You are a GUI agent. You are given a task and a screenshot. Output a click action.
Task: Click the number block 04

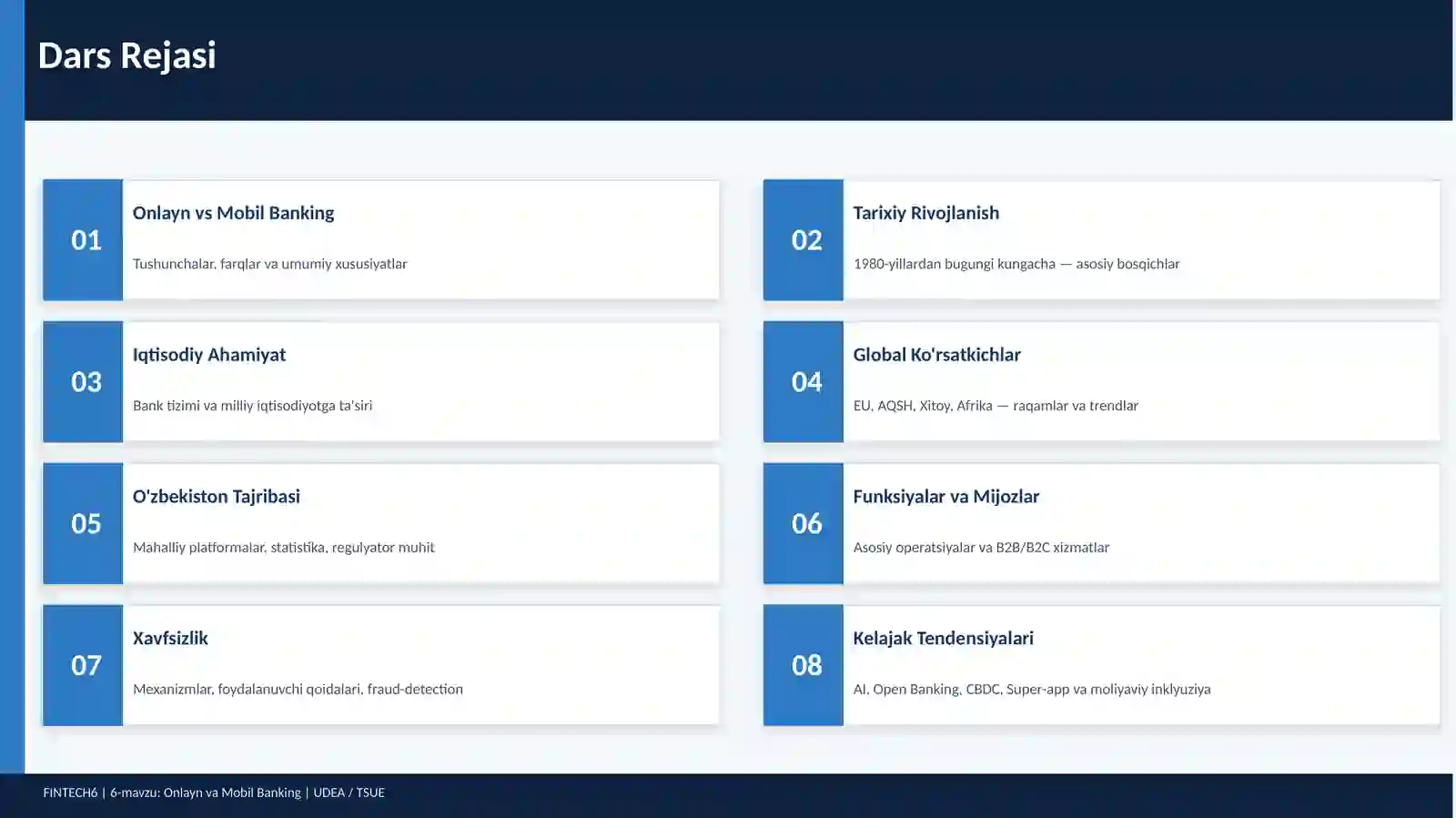point(804,382)
